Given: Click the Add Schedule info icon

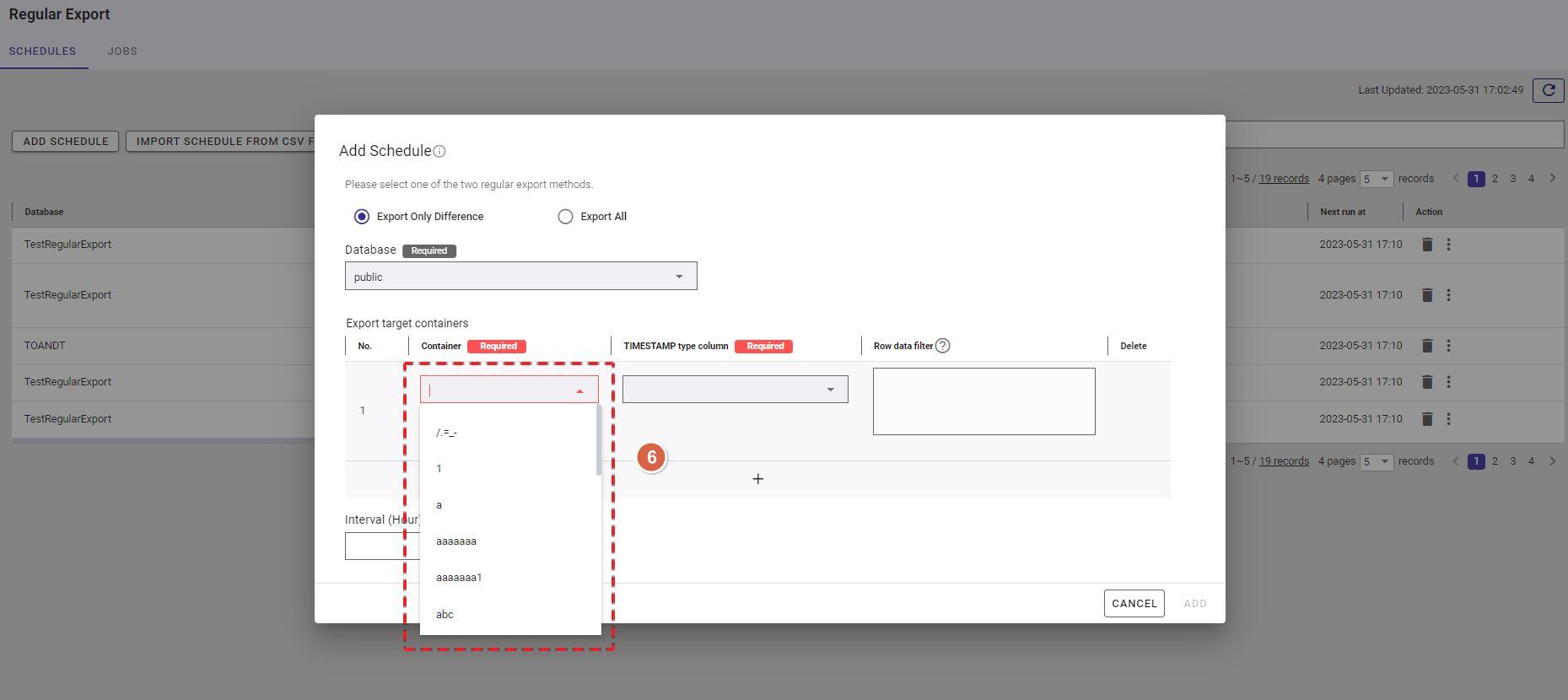Looking at the screenshot, I should [439, 152].
